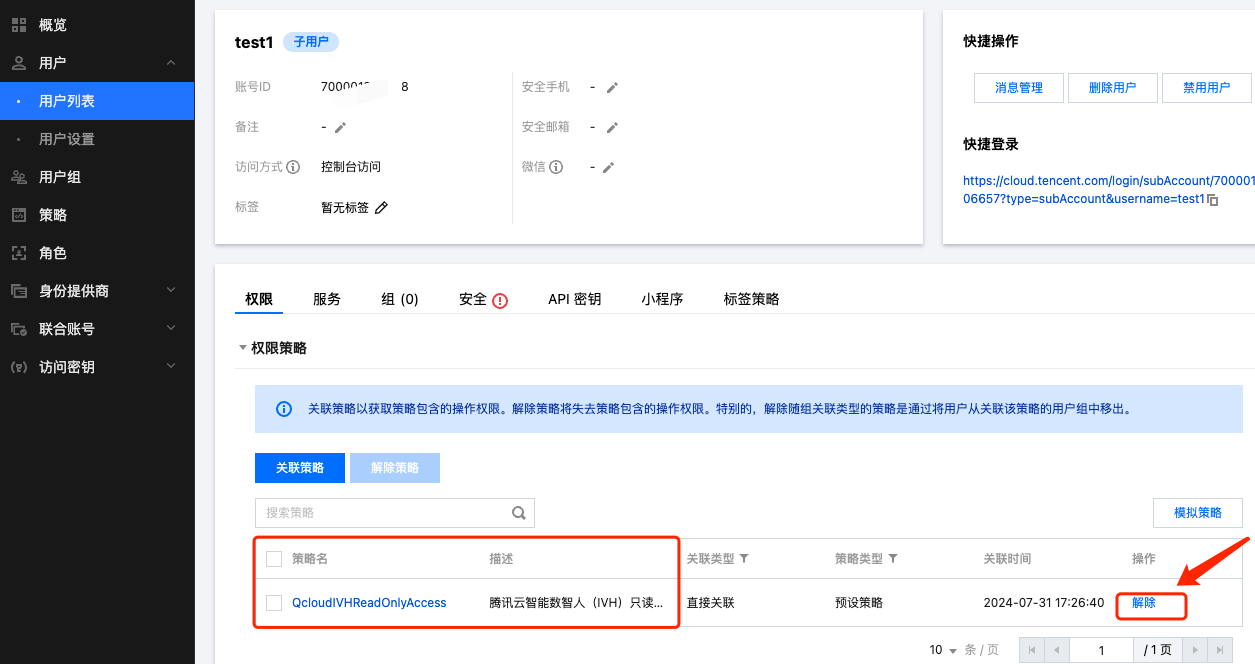Click the search magnifier in 搜索策略 box
The height and width of the screenshot is (664, 1255).
[x=519, y=513]
